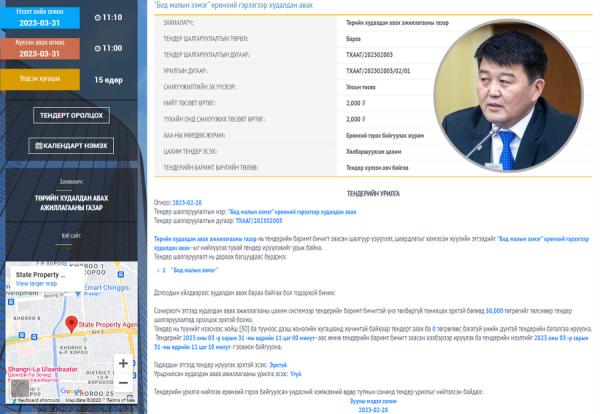The height and width of the screenshot is (414, 600).
Task: Click the Захиалагч label in sidebar
Action: 72,182
